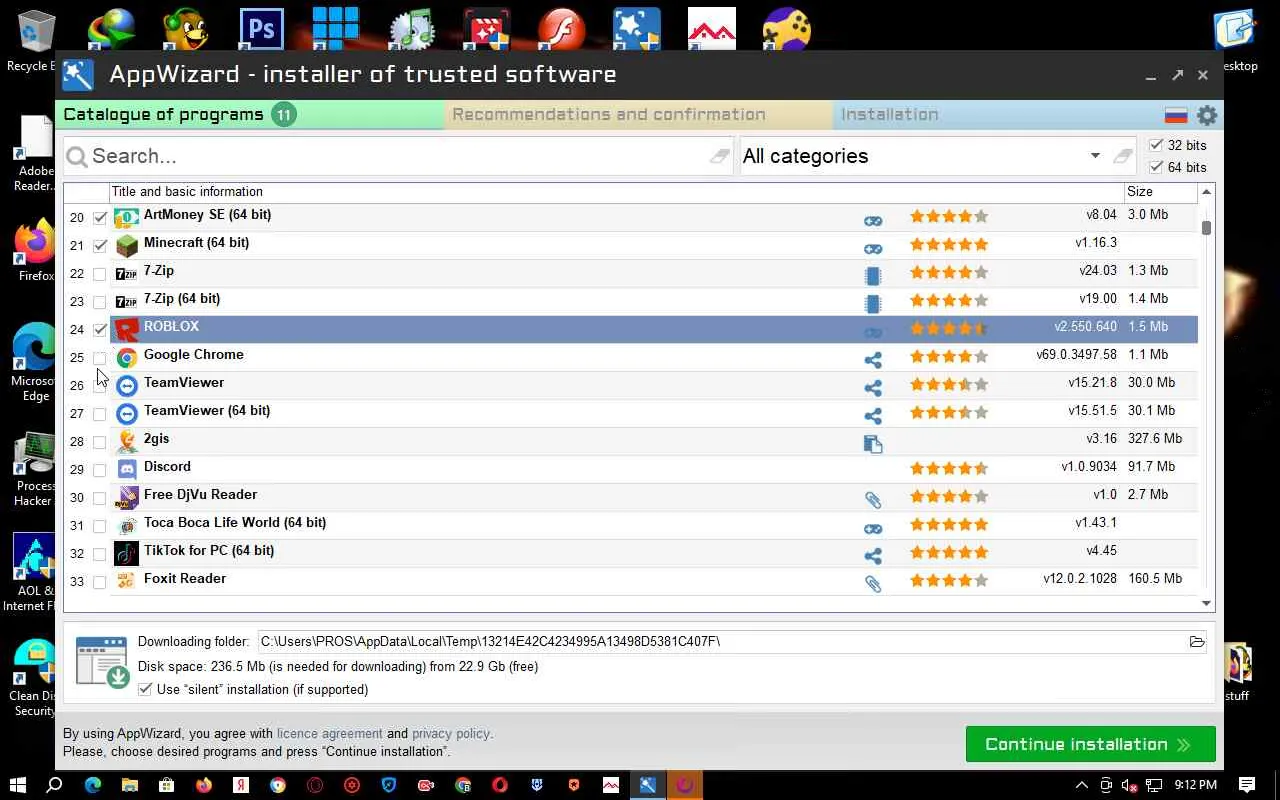Click category icon in 2gis row
The width and height of the screenshot is (1280, 800).
[x=873, y=444]
